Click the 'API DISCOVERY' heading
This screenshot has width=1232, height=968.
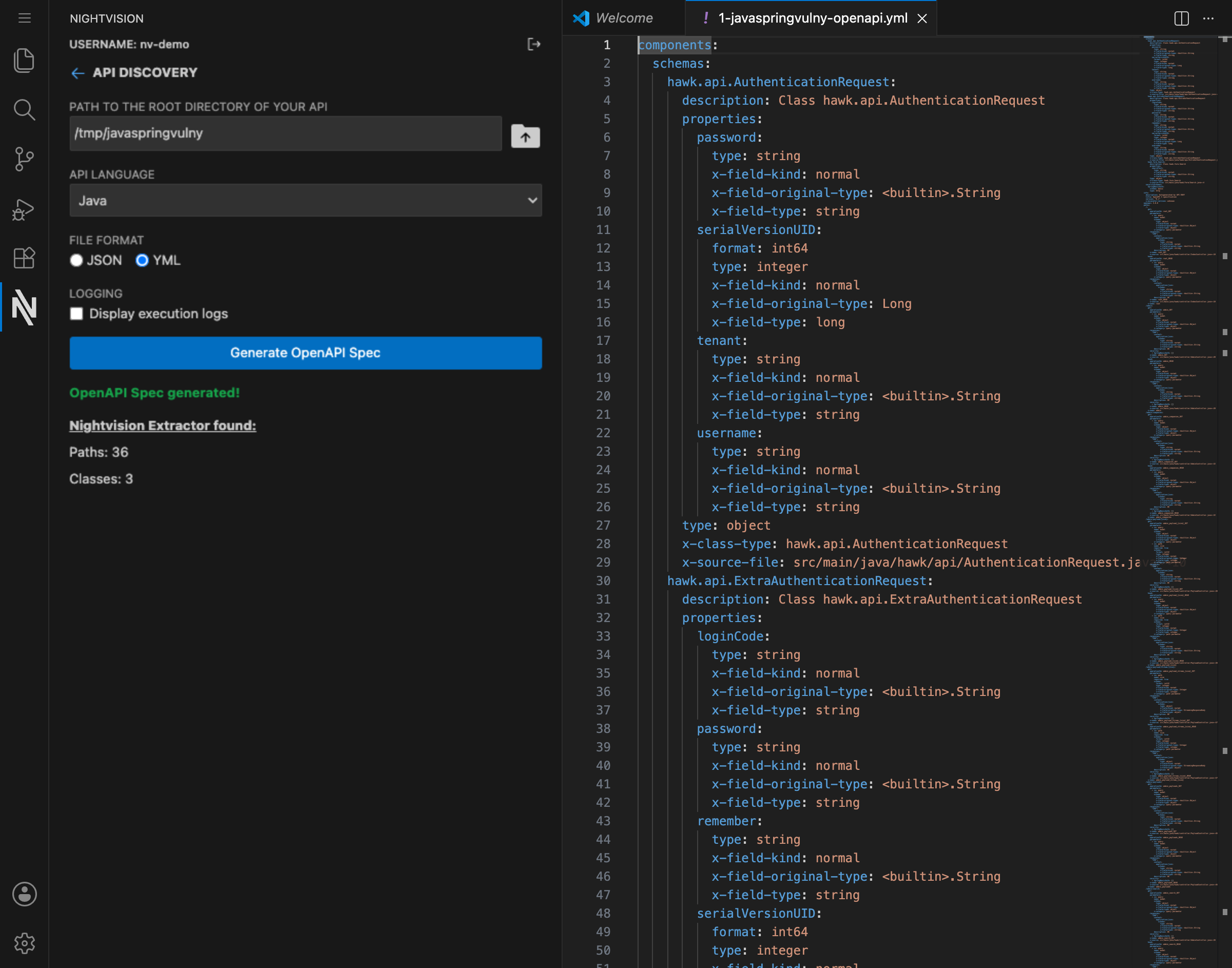point(145,72)
